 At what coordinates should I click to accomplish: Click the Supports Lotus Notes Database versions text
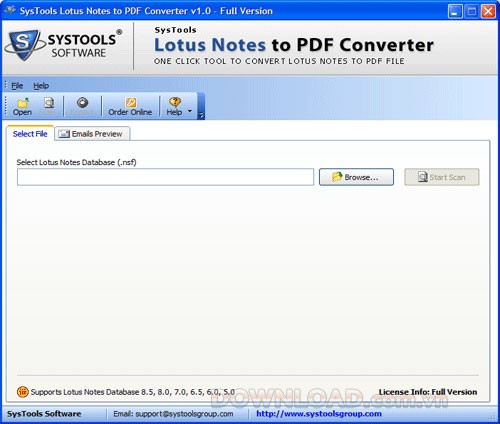[133, 392]
